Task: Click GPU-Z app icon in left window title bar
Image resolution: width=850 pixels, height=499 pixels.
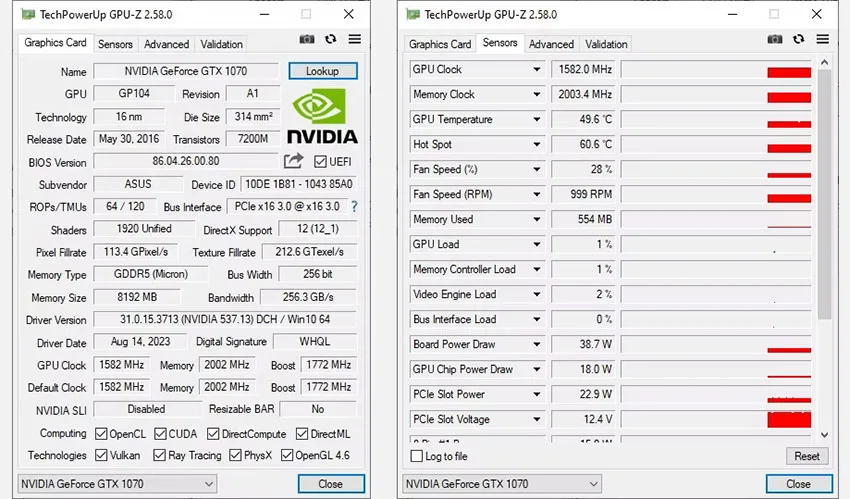Action: point(28,14)
